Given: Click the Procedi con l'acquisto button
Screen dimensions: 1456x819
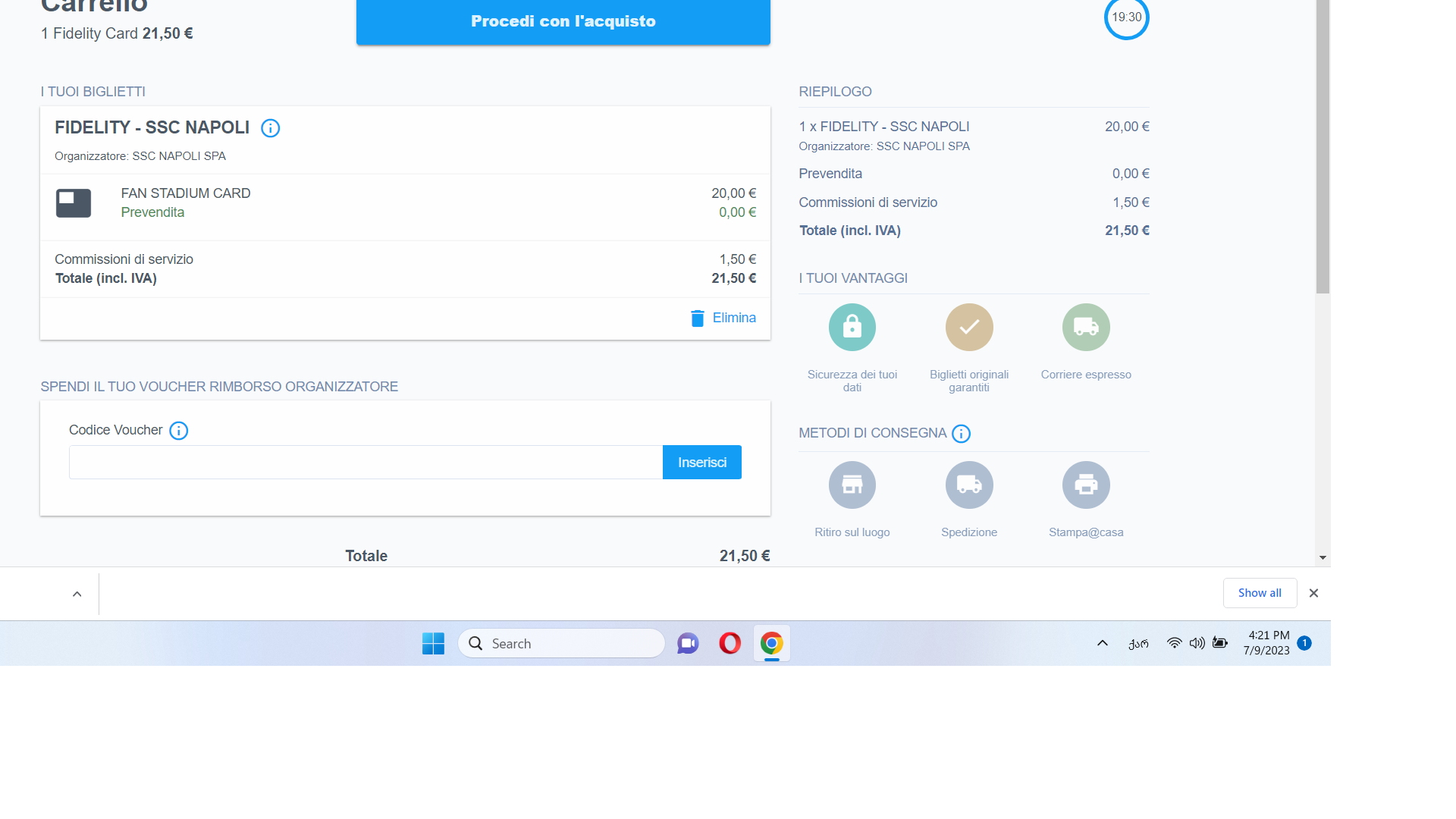Looking at the screenshot, I should tap(563, 21).
